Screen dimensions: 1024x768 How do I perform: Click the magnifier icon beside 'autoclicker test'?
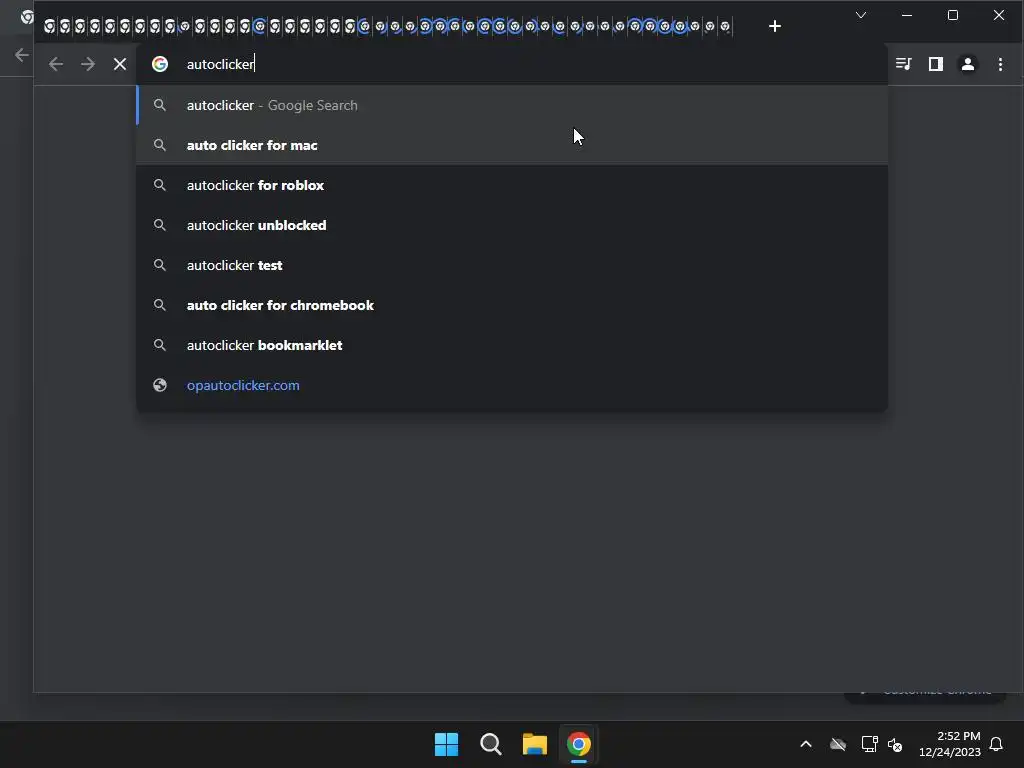(x=160, y=265)
